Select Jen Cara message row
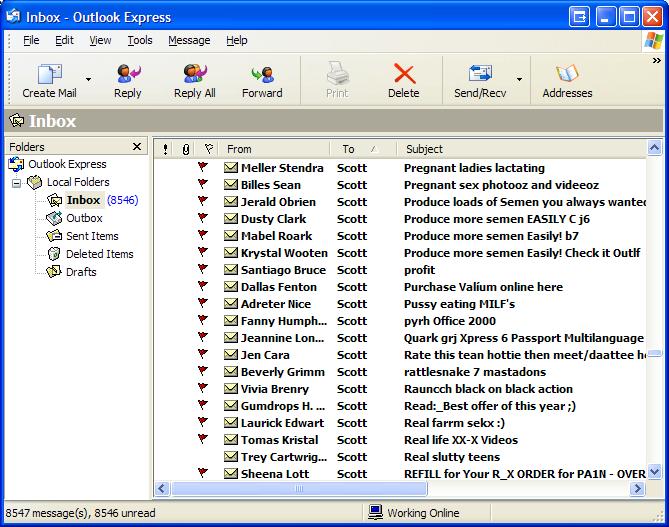 click(x=400, y=355)
